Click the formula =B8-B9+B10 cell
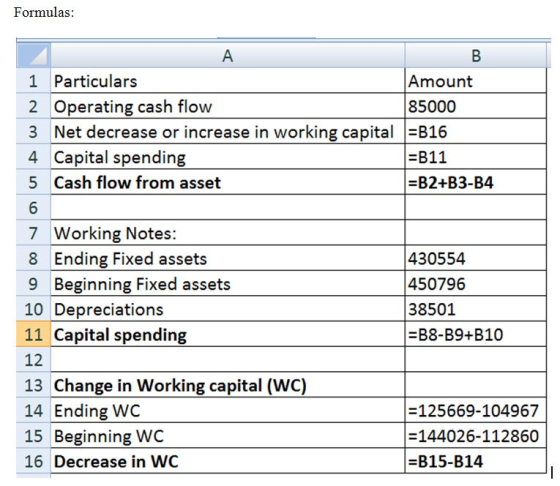This screenshot has width=560, height=486. click(x=476, y=334)
